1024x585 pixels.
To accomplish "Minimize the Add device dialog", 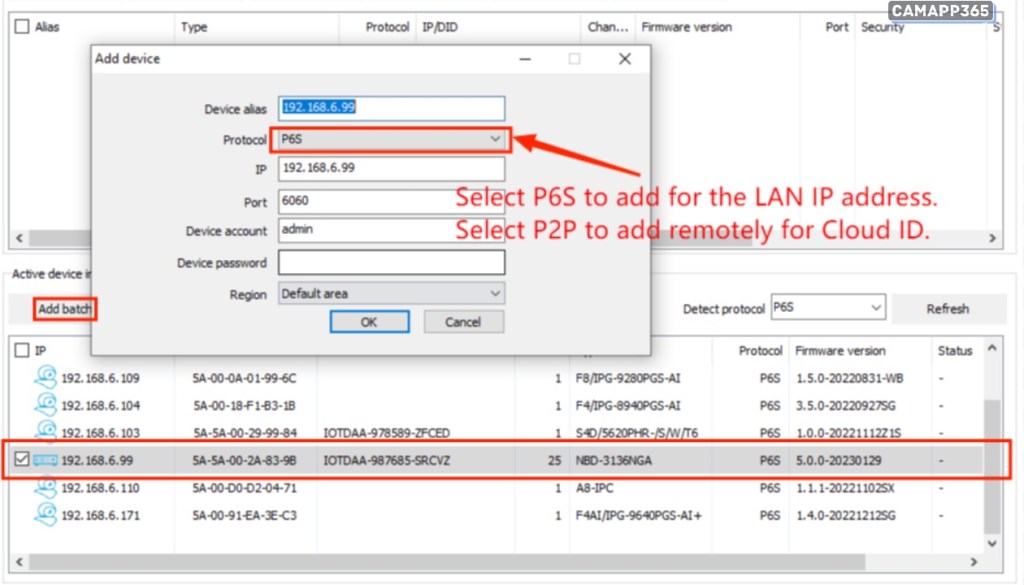I will tap(524, 59).
